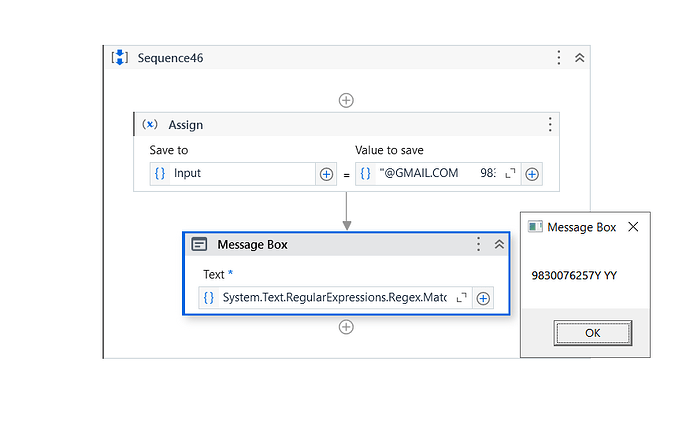Collapse the Message Box activity
This screenshot has width=690, height=443.
(x=499, y=245)
